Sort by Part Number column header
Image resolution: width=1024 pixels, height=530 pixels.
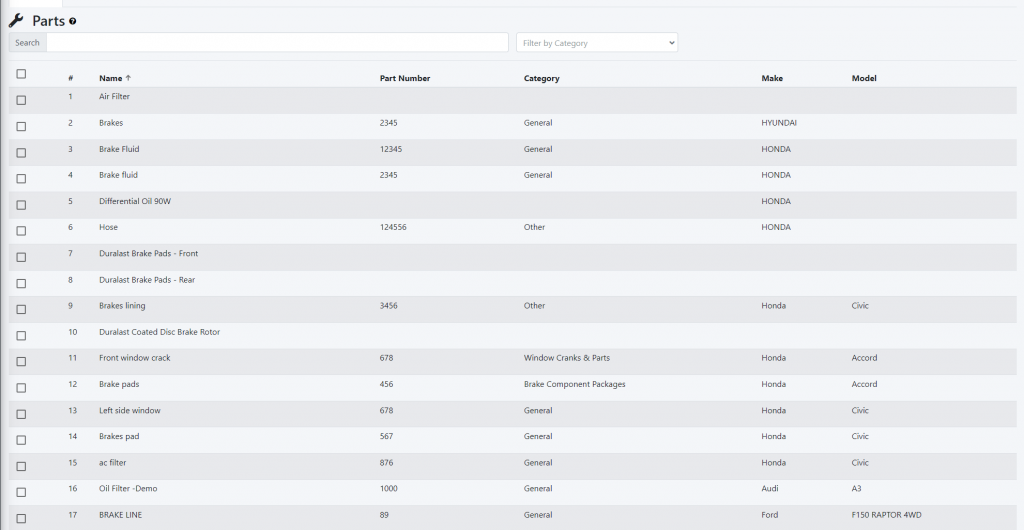[405, 78]
